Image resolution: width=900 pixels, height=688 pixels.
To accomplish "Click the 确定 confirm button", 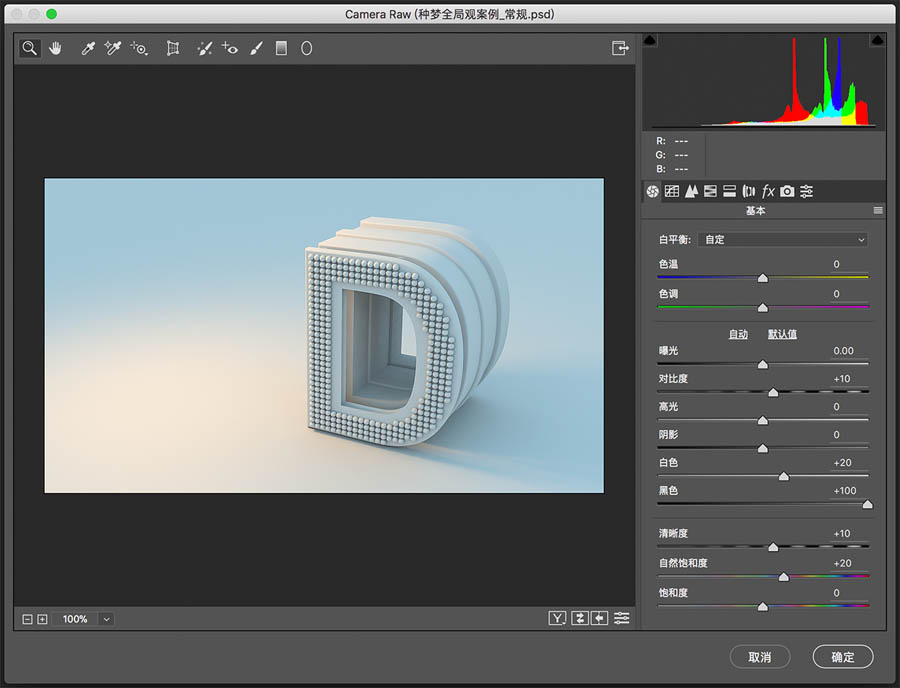I will point(842,656).
